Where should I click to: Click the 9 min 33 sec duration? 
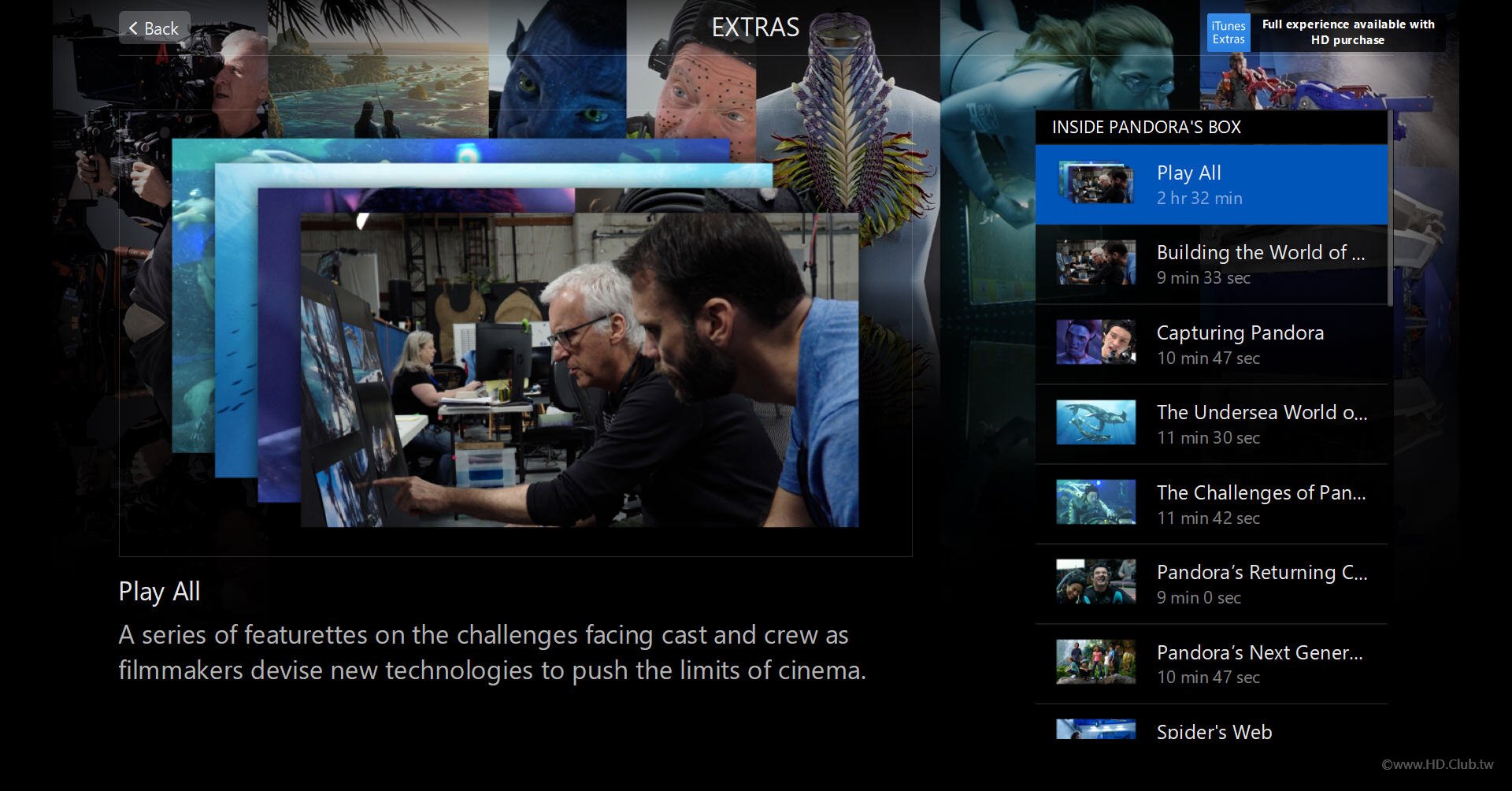[1203, 278]
